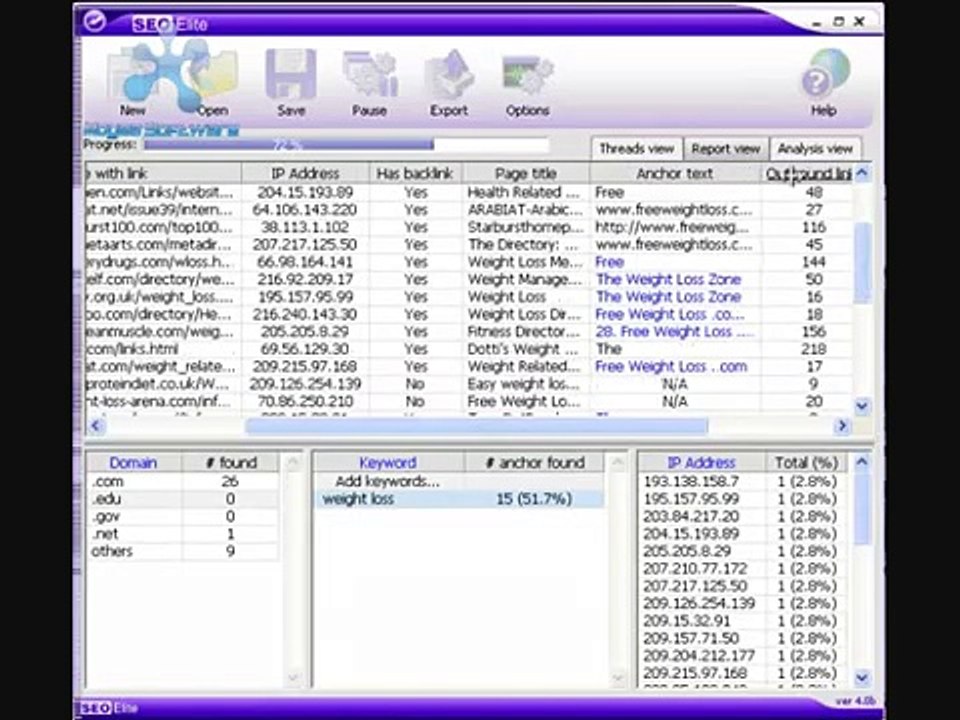Sort by the Outbound links column header

point(807,173)
